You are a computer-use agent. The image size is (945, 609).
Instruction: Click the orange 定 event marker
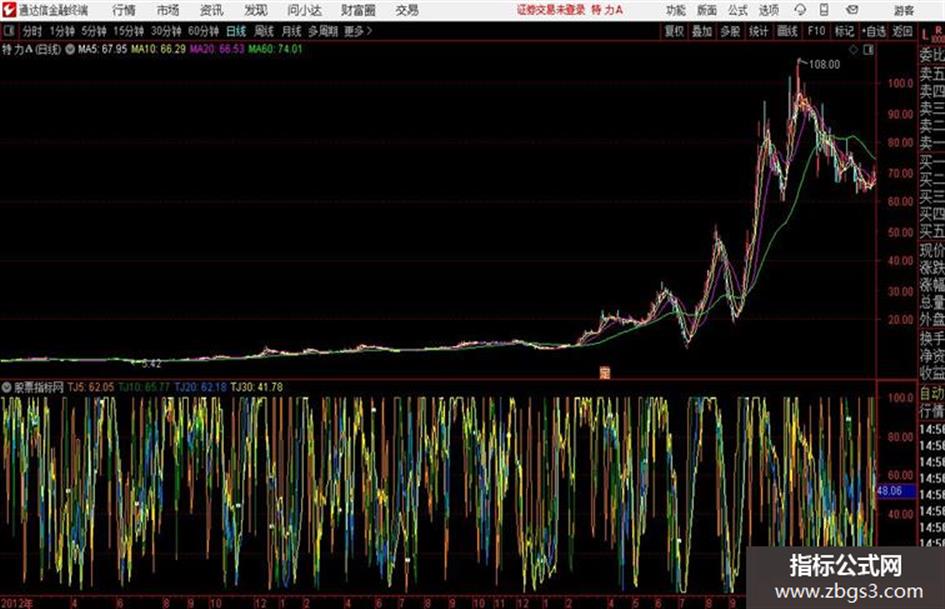point(604,373)
